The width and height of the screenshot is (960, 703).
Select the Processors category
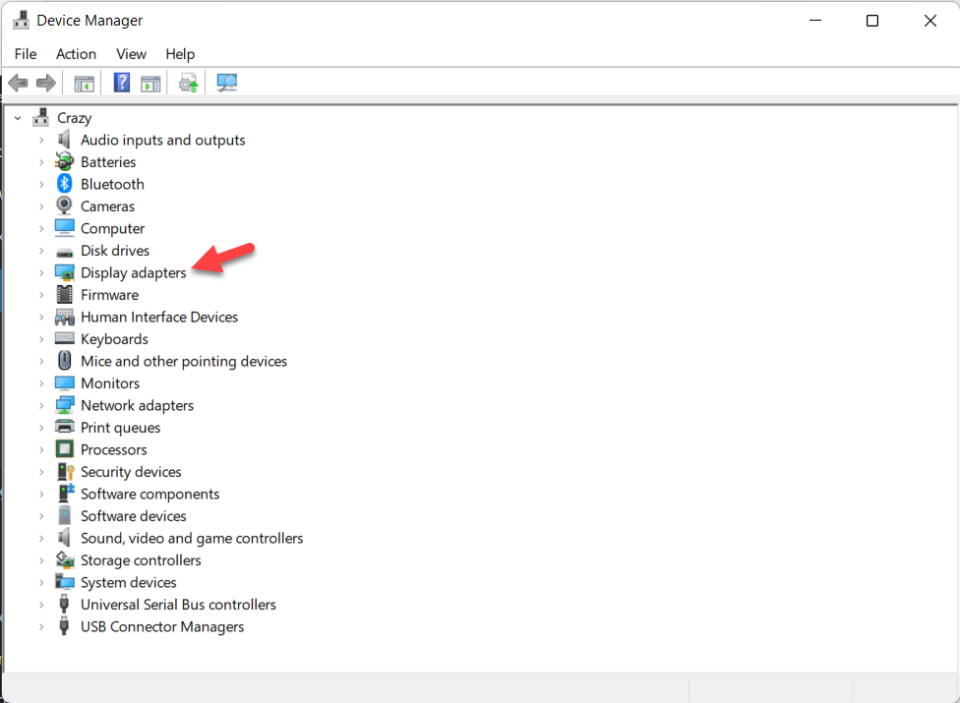pyautogui.click(x=113, y=449)
